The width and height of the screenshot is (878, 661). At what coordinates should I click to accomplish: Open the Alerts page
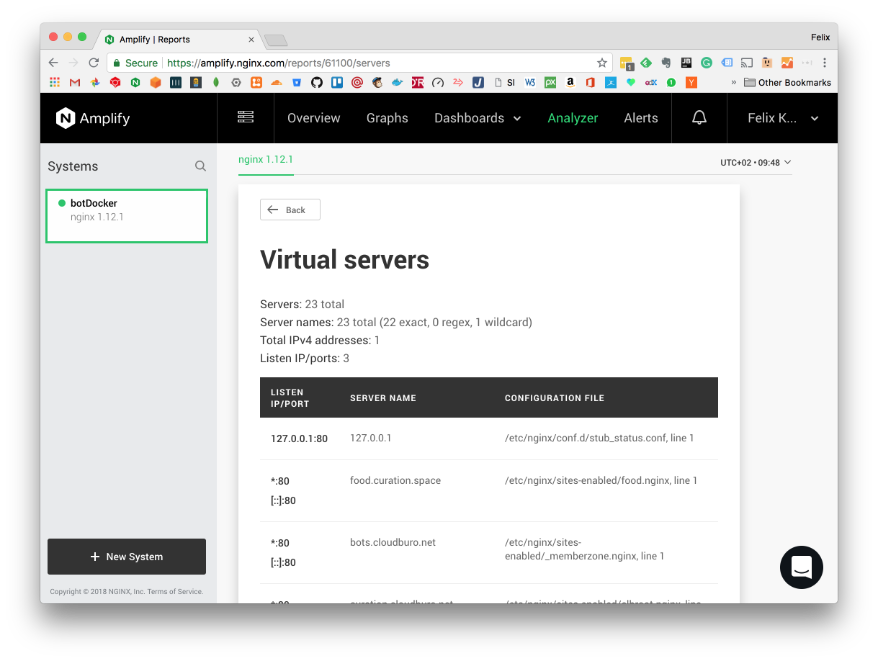640,118
